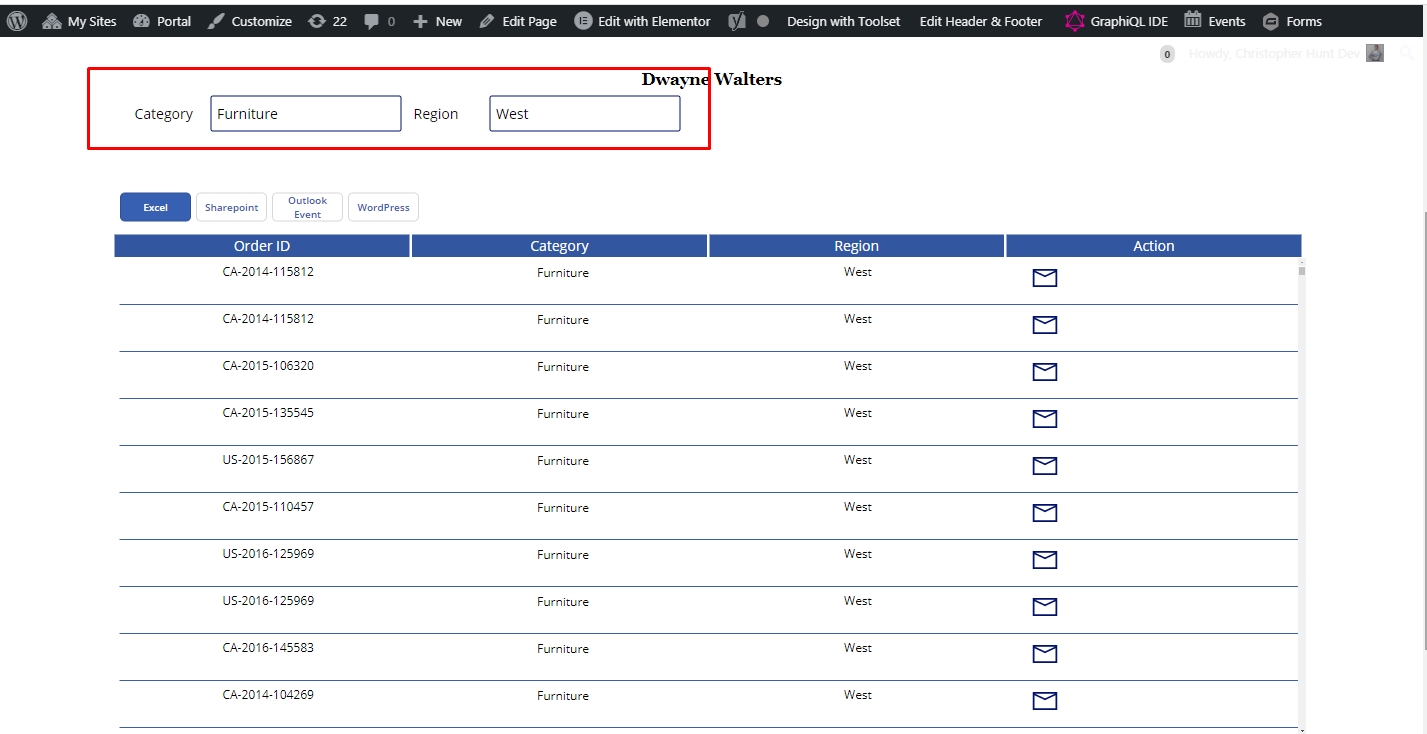This screenshot has height=734, width=1427.
Task: Open the Forms admin item
Action: point(1292,21)
